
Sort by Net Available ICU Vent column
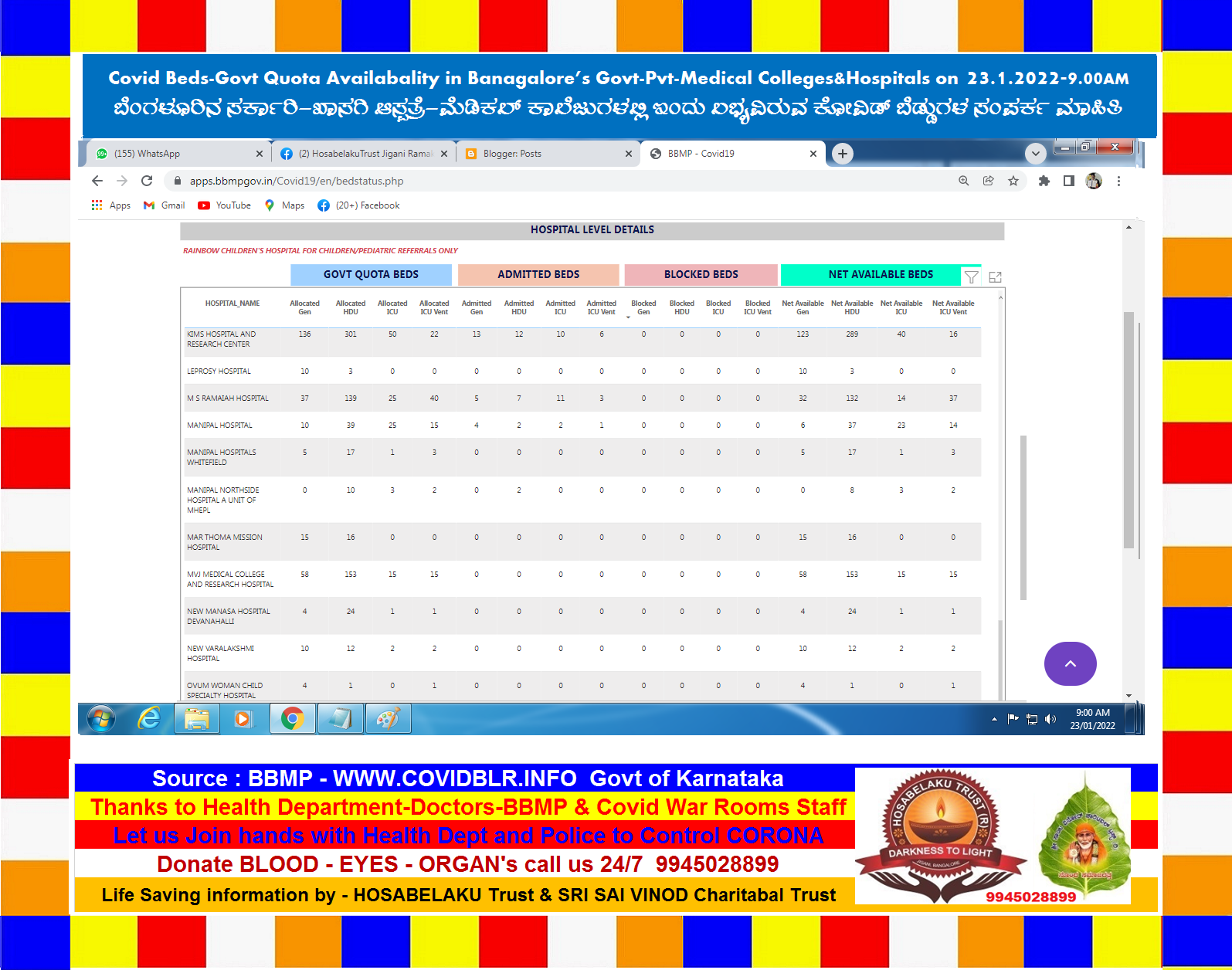point(953,307)
